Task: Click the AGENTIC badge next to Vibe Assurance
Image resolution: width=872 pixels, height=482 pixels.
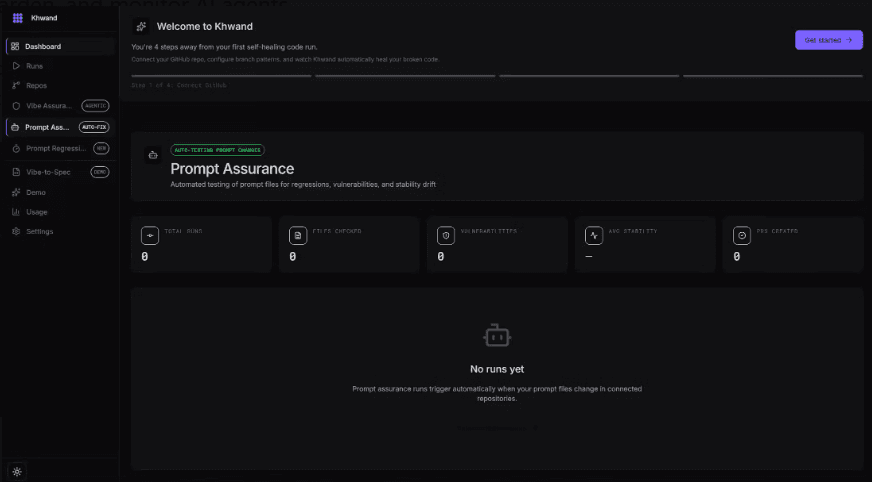Action: (96, 106)
